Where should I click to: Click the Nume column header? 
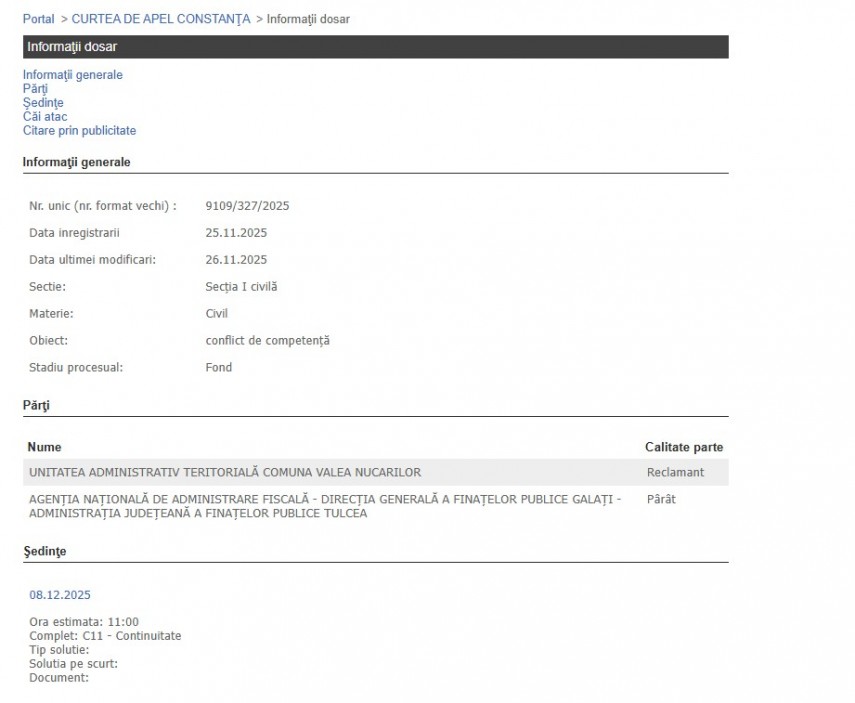point(44,447)
